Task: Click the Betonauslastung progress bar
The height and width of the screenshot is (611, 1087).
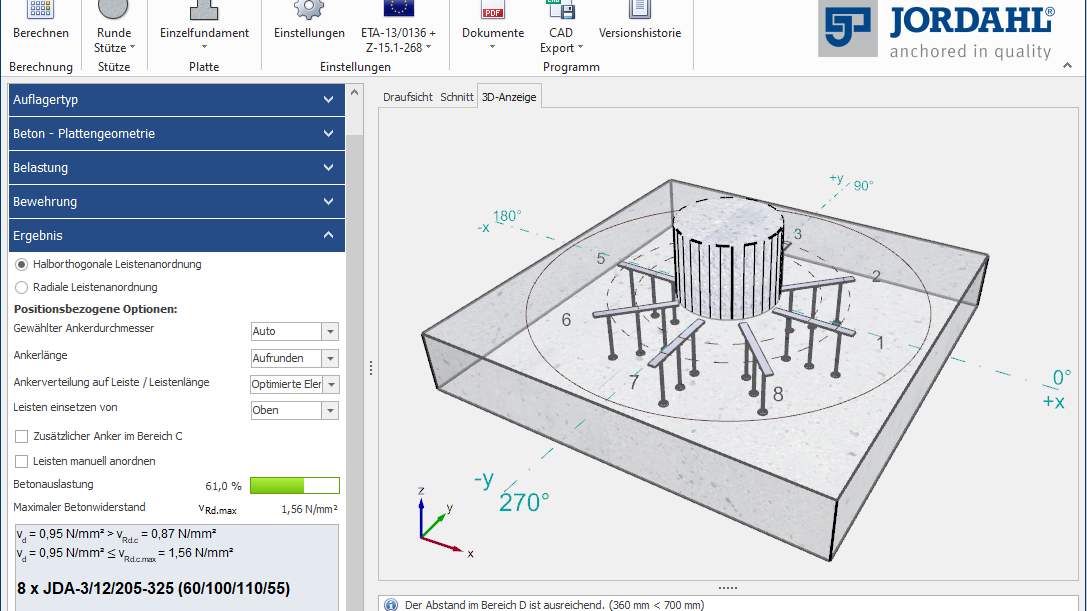Action: pyautogui.click(x=295, y=485)
